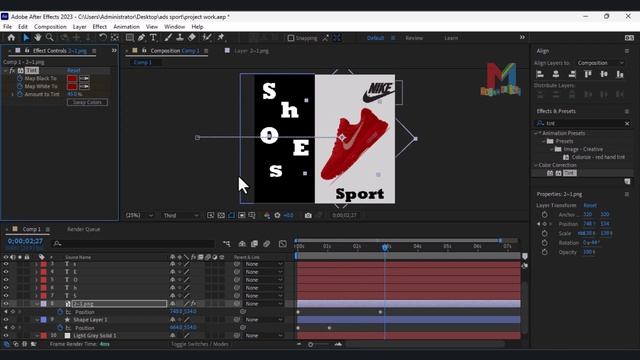The width and height of the screenshot is (640, 360).
Task: Toggle visibility of layer 7 text layer
Action: tap(6, 296)
